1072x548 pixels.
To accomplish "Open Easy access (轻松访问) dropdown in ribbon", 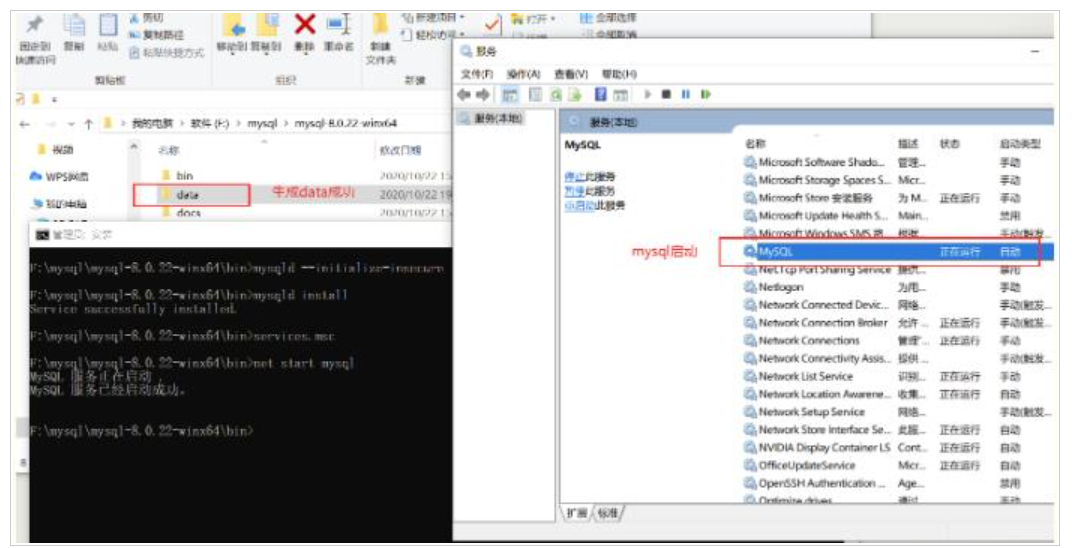I will tap(433, 33).
